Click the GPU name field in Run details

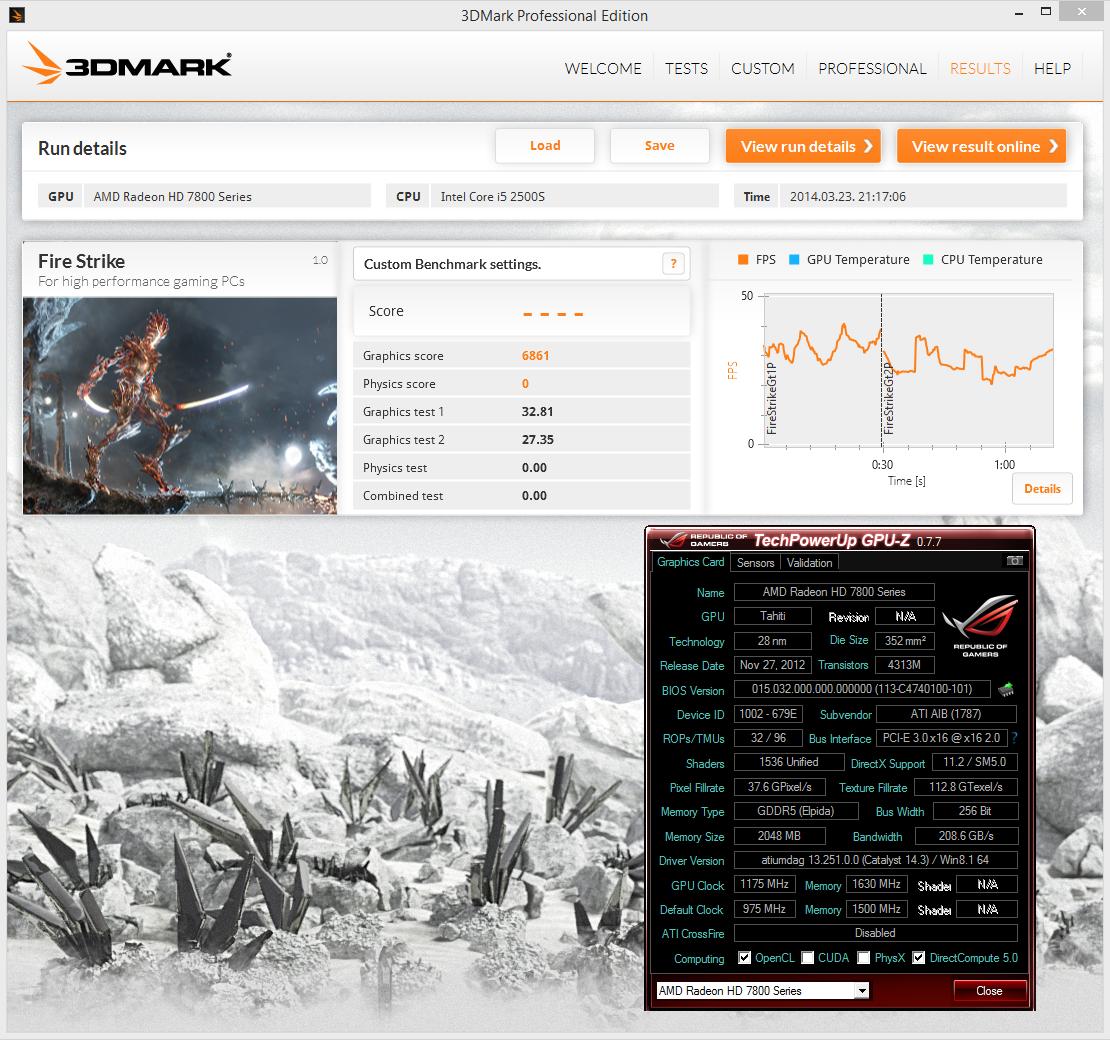click(227, 196)
